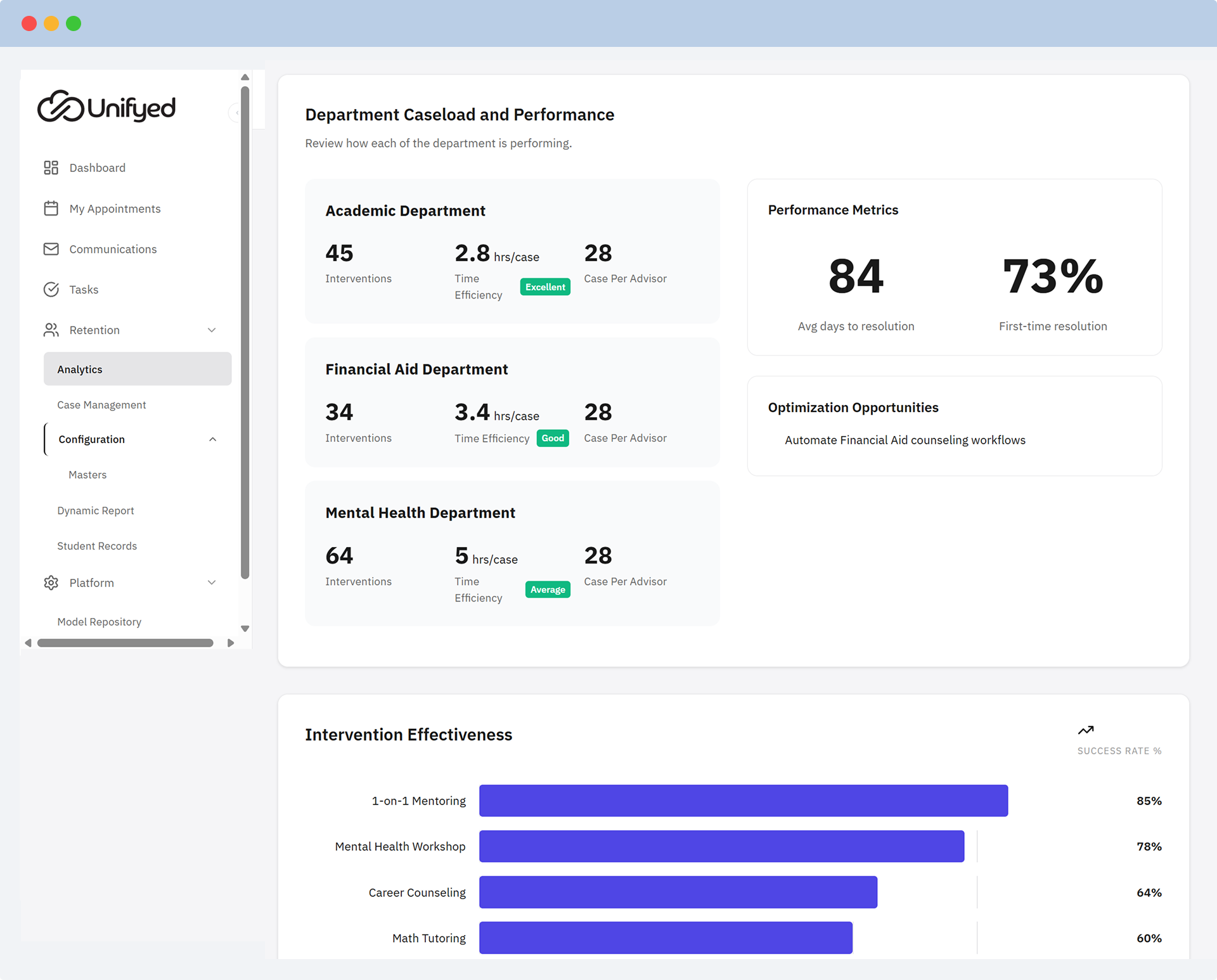This screenshot has width=1217, height=980.
Task: Expand the Platform menu chevron
Action: [x=212, y=583]
